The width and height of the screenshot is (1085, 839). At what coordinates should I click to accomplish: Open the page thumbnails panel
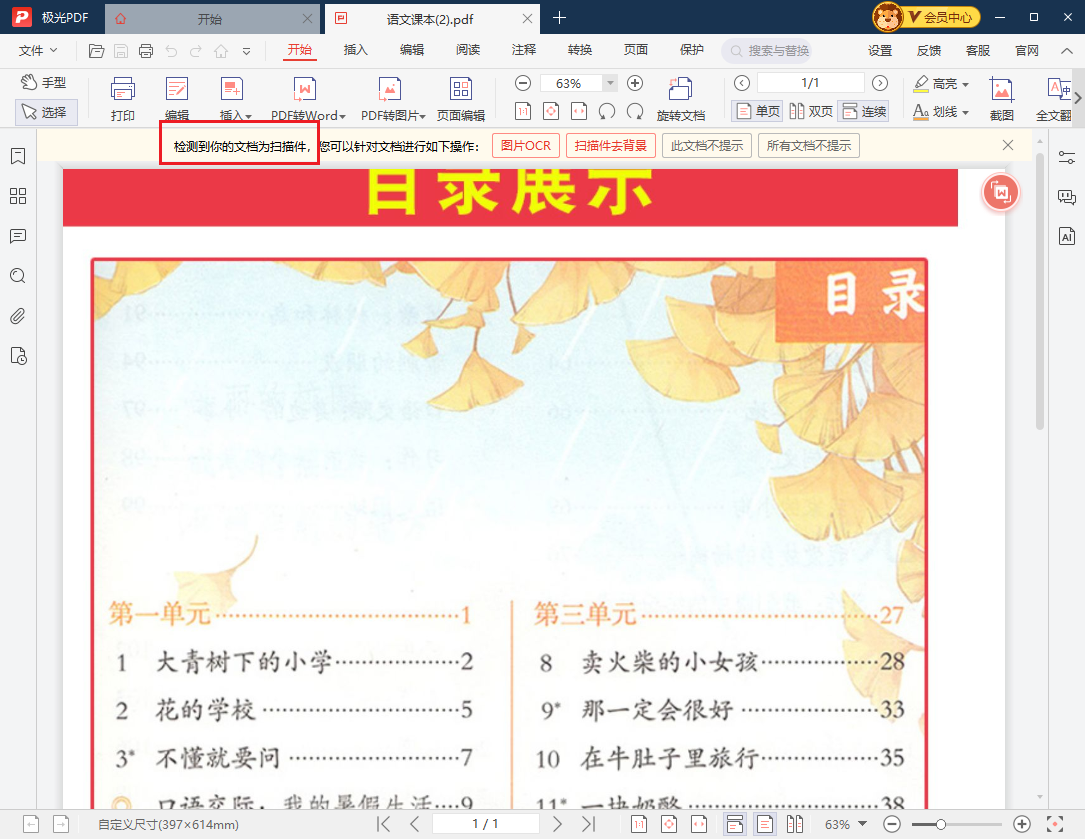(17, 196)
